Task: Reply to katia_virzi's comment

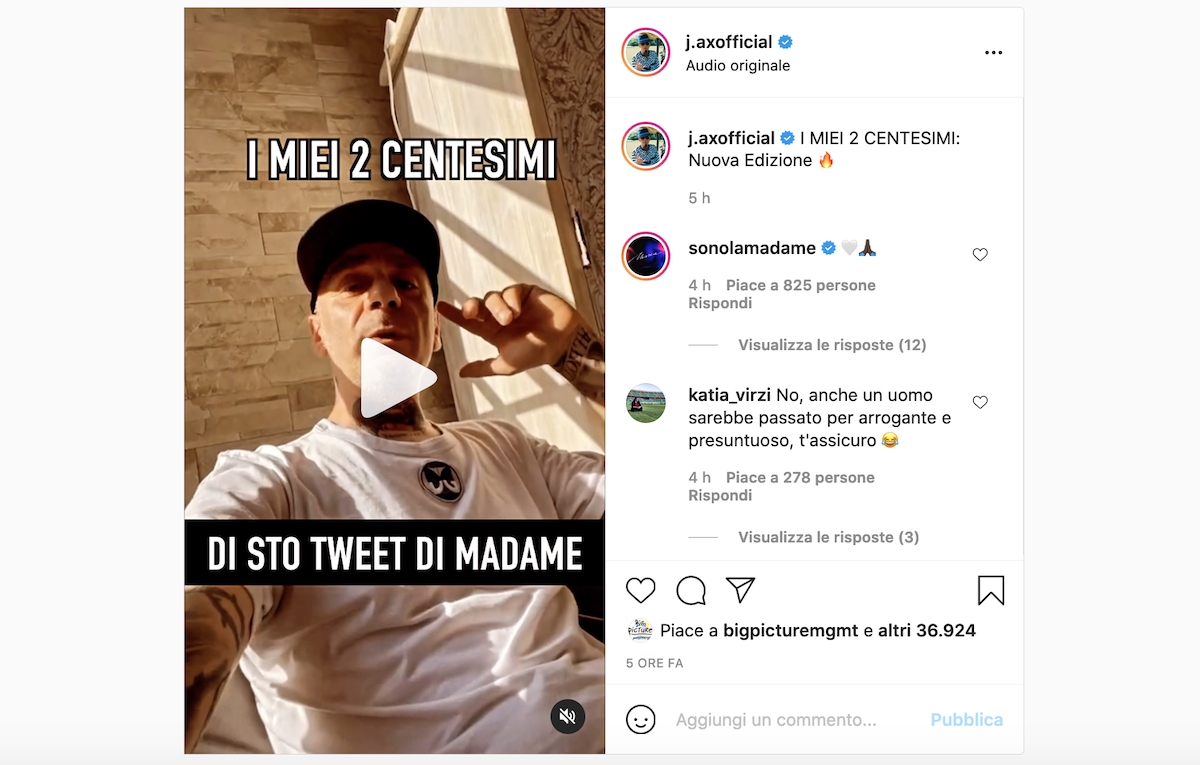Action: tap(720, 496)
